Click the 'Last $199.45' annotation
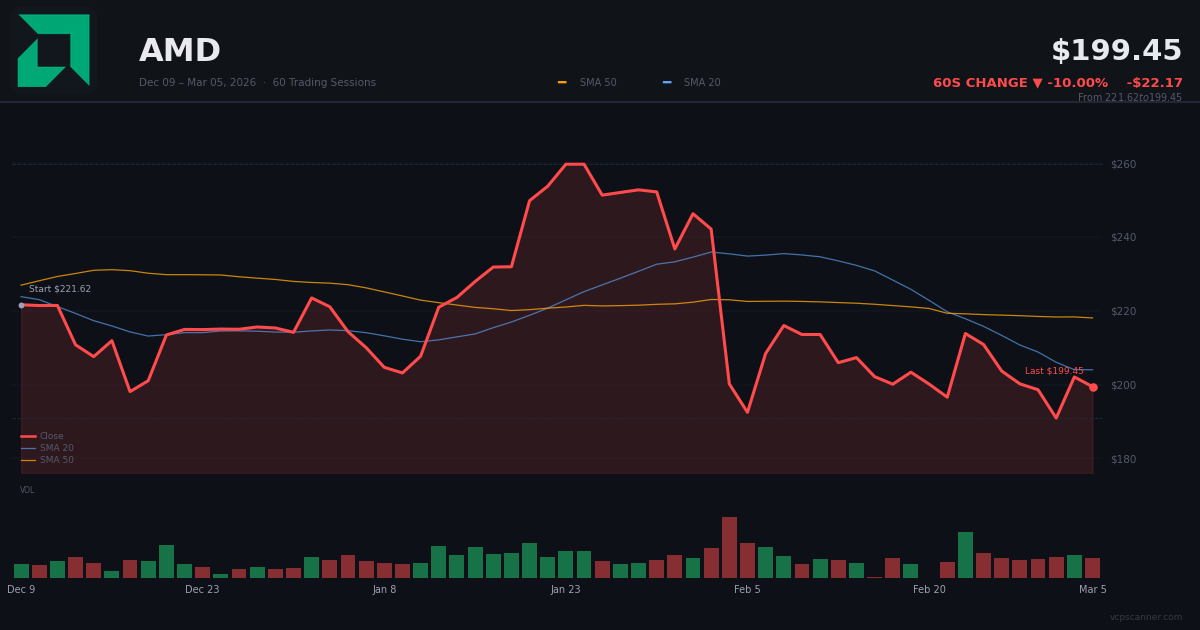Image resolution: width=1200 pixels, height=630 pixels. pos(1054,371)
